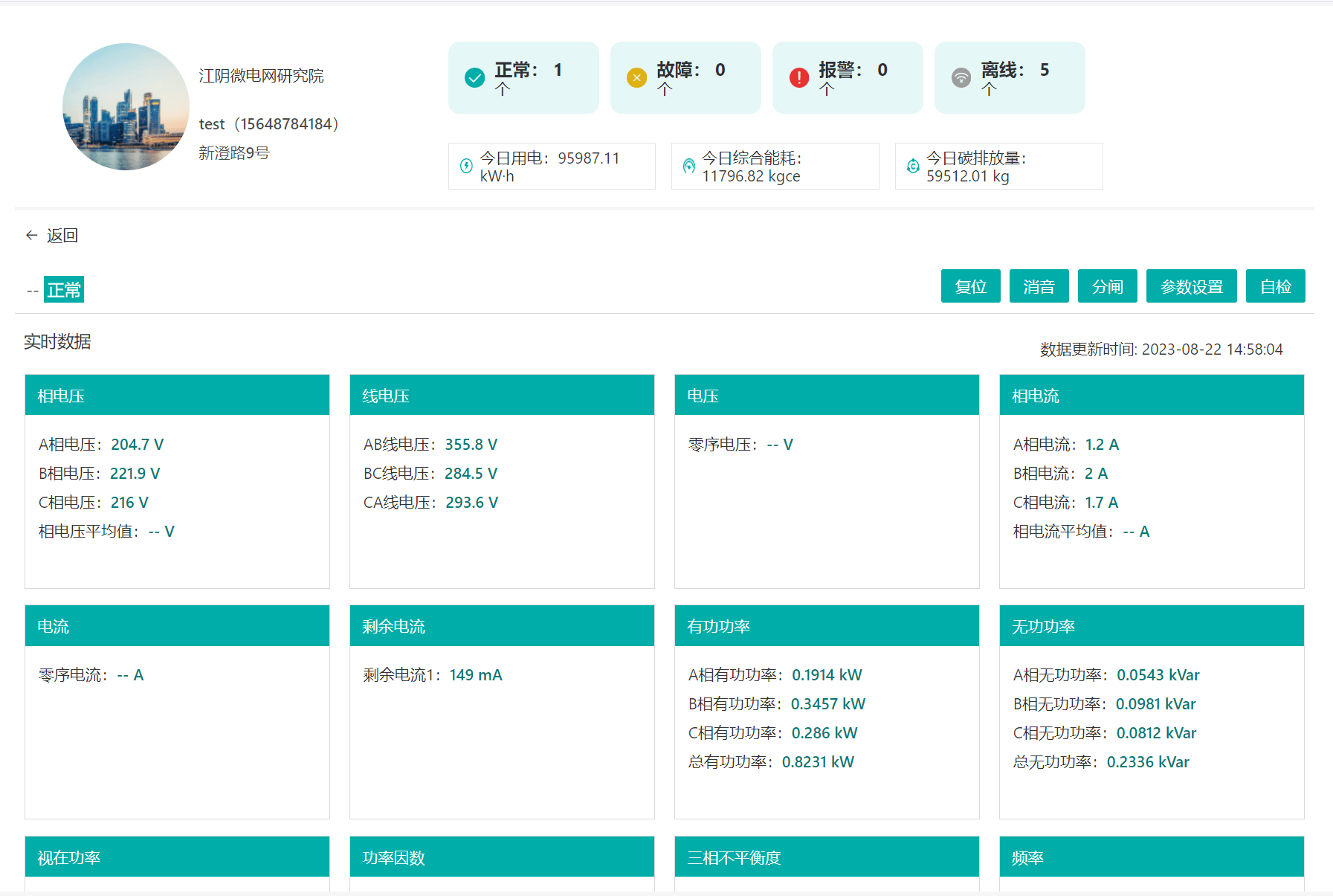
Task: Select the 剩余电流 panel header
Action: [502, 626]
